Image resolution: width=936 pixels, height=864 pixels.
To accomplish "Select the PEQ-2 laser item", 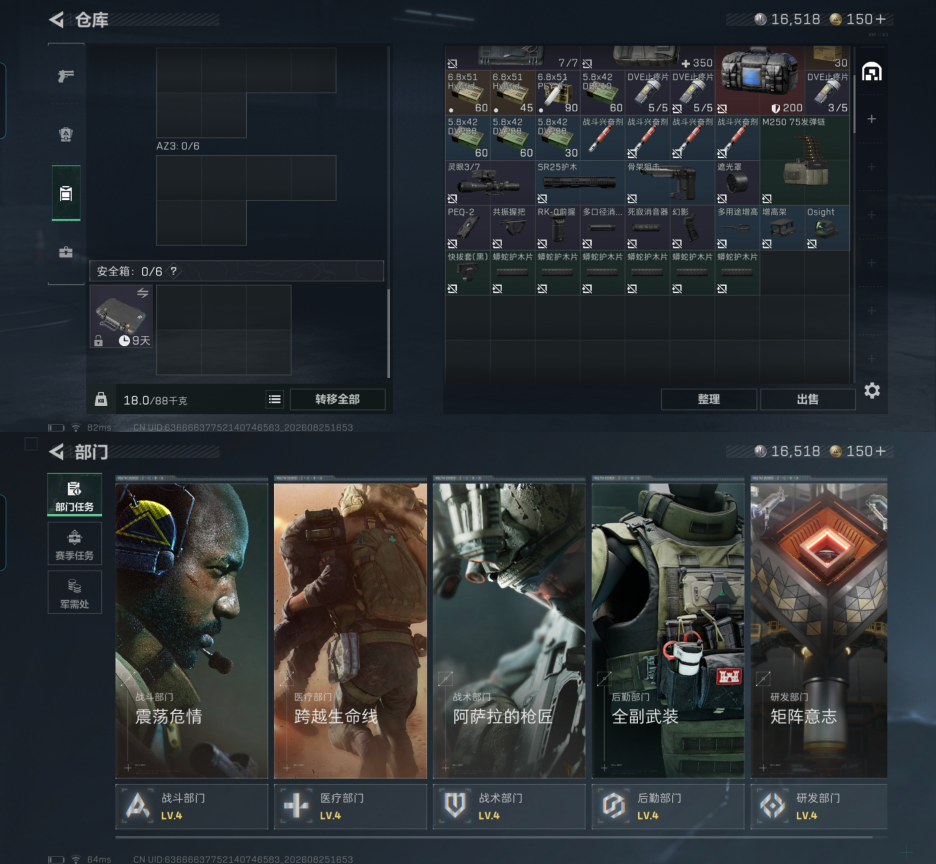I will coord(467,227).
